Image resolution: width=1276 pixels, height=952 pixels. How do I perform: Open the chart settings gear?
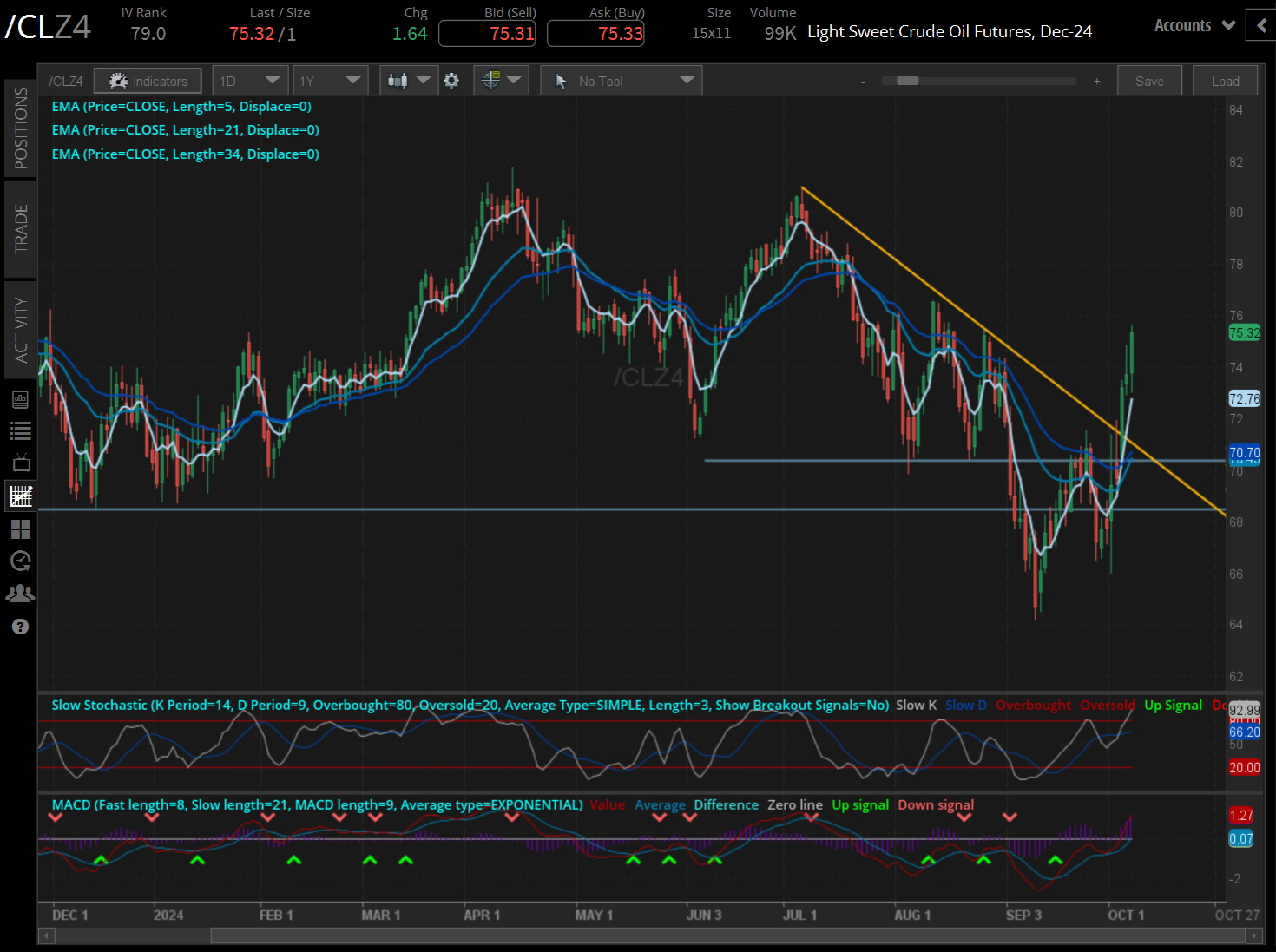click(451, 81)
